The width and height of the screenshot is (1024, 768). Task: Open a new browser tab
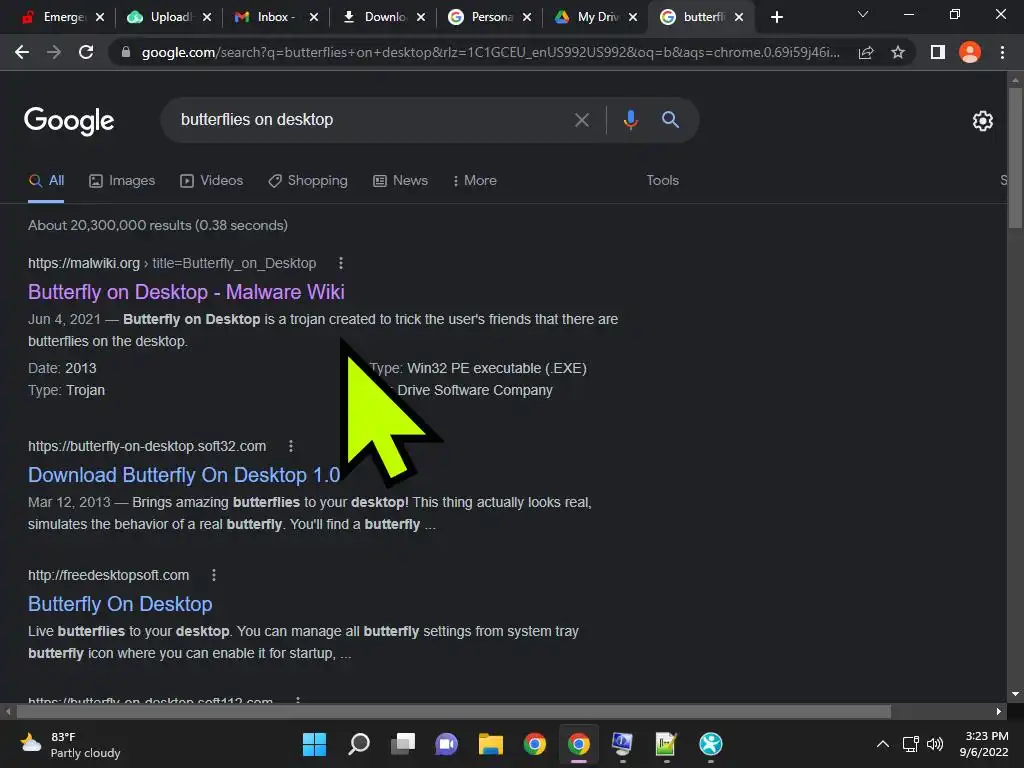[x=776, y=17]
